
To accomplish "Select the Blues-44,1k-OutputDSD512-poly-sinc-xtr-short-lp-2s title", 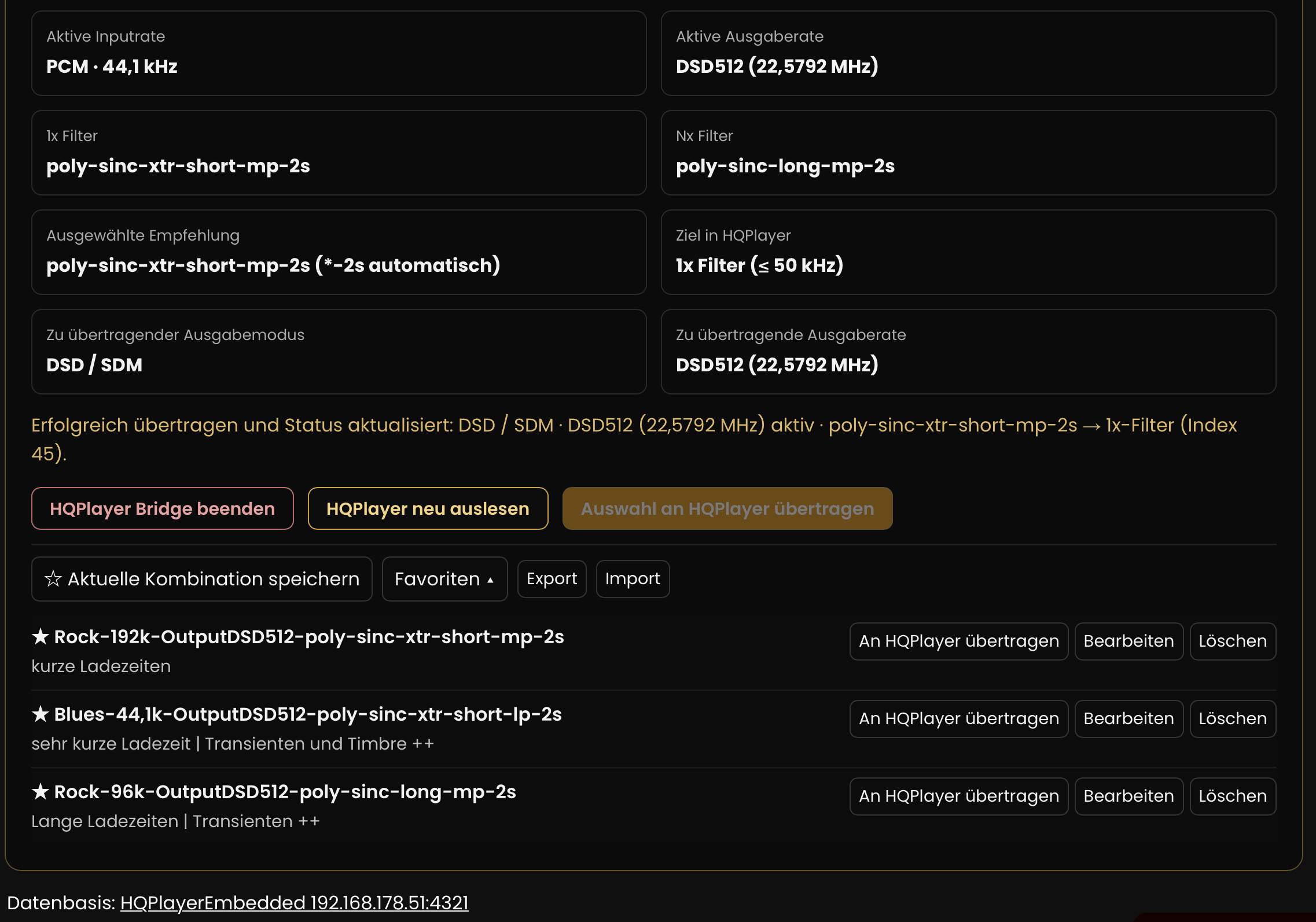I will point(308,714).
